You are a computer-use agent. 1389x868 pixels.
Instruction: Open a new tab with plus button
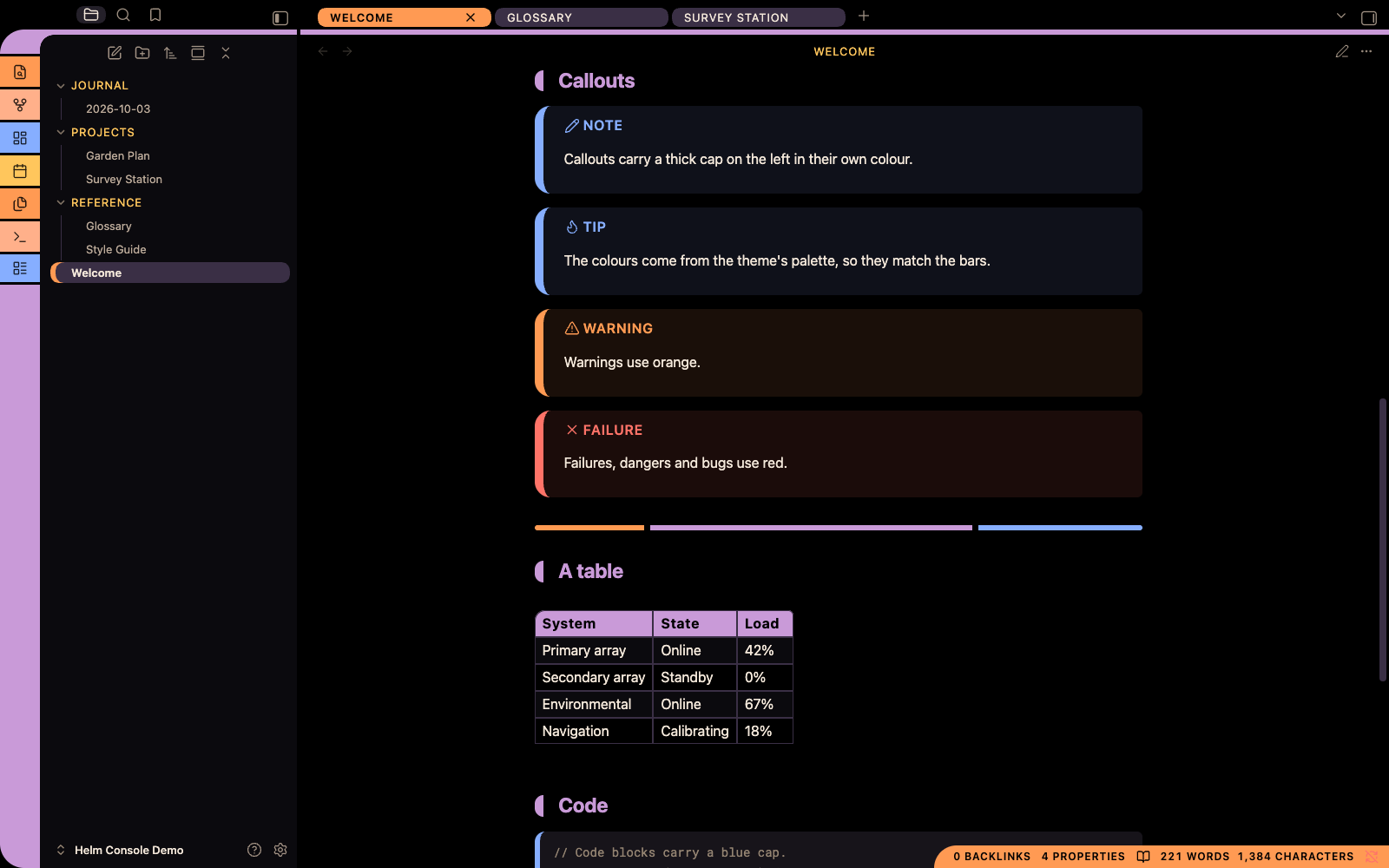pyautogui.click(x=864, y=16)
